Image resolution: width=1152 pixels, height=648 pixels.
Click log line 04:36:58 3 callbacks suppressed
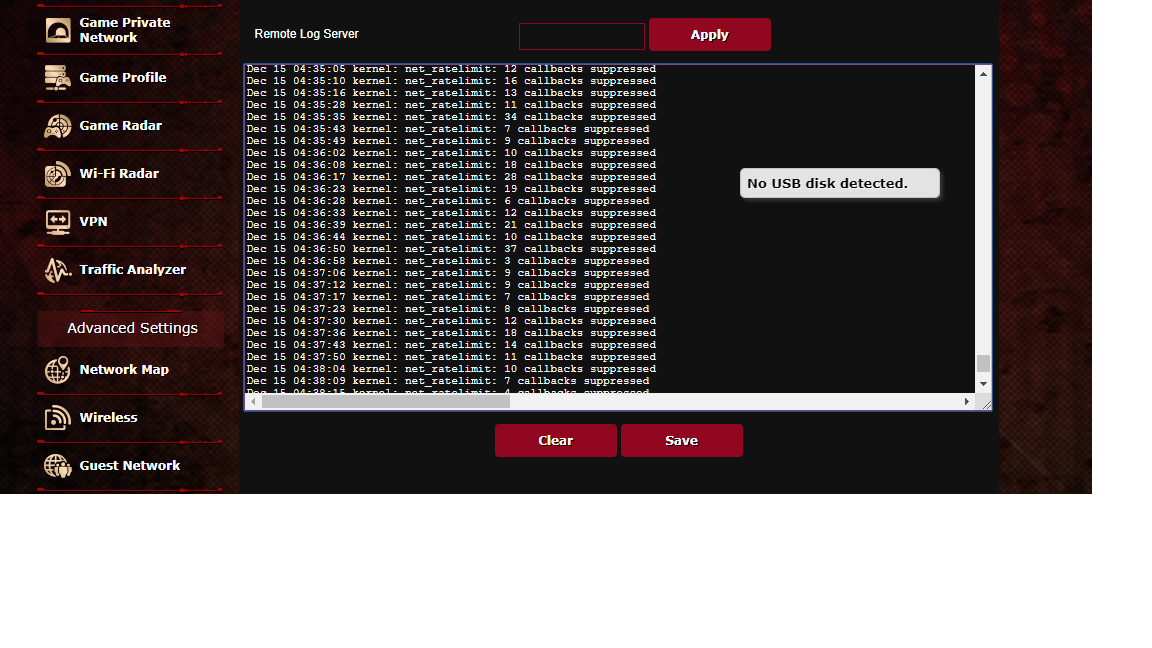[x=448, y=261]
